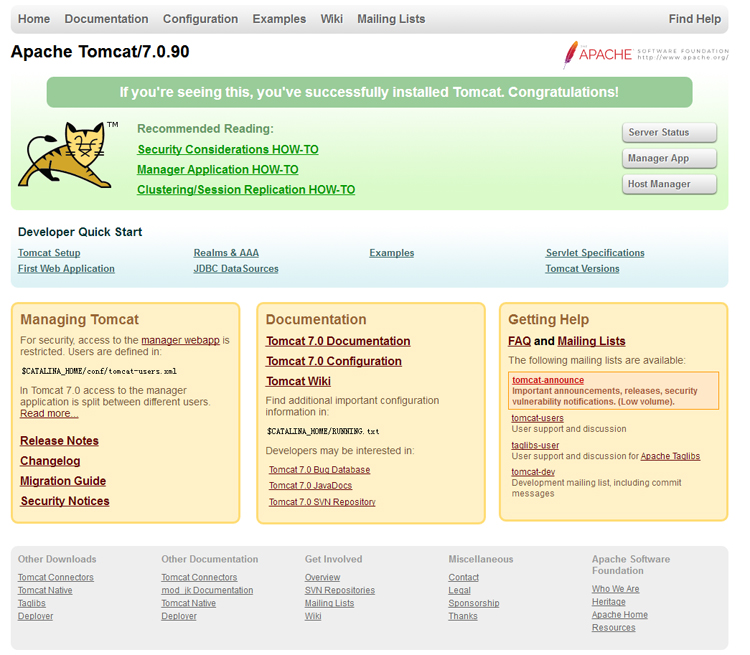Image resolution: width=750 pixels, height=655 pixels.
Task: Open Tomcat Connectors under Other Documentation
Action: [x=199, y=578]
